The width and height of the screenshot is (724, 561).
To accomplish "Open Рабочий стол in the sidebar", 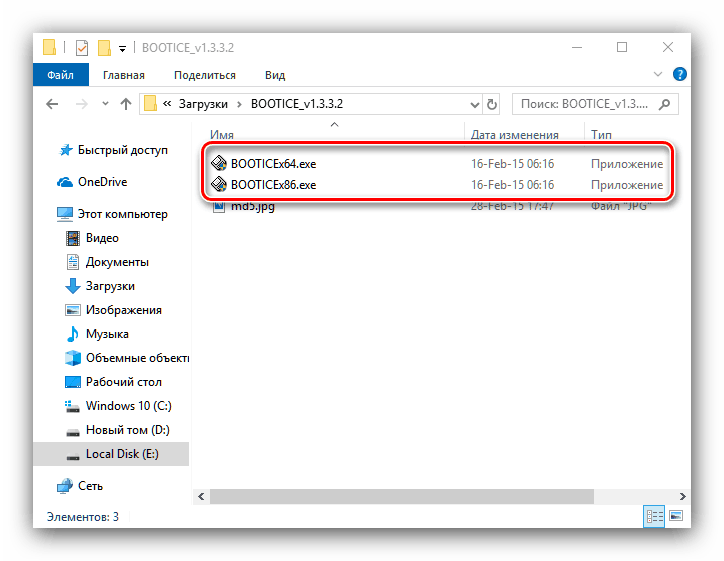I will point(124,382).
